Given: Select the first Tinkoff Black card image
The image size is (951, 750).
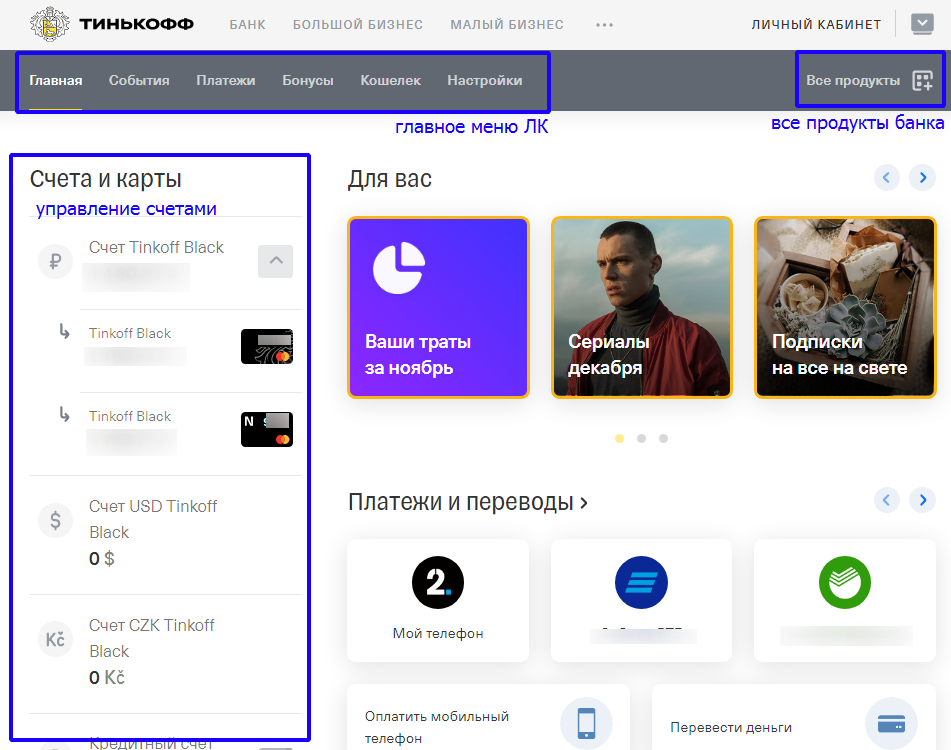Looking at the screenshot, I should pos(267,346).
